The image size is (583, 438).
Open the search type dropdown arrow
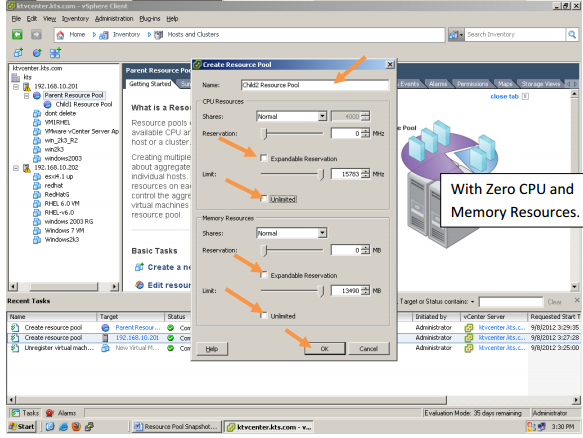(x=461, y=35)
